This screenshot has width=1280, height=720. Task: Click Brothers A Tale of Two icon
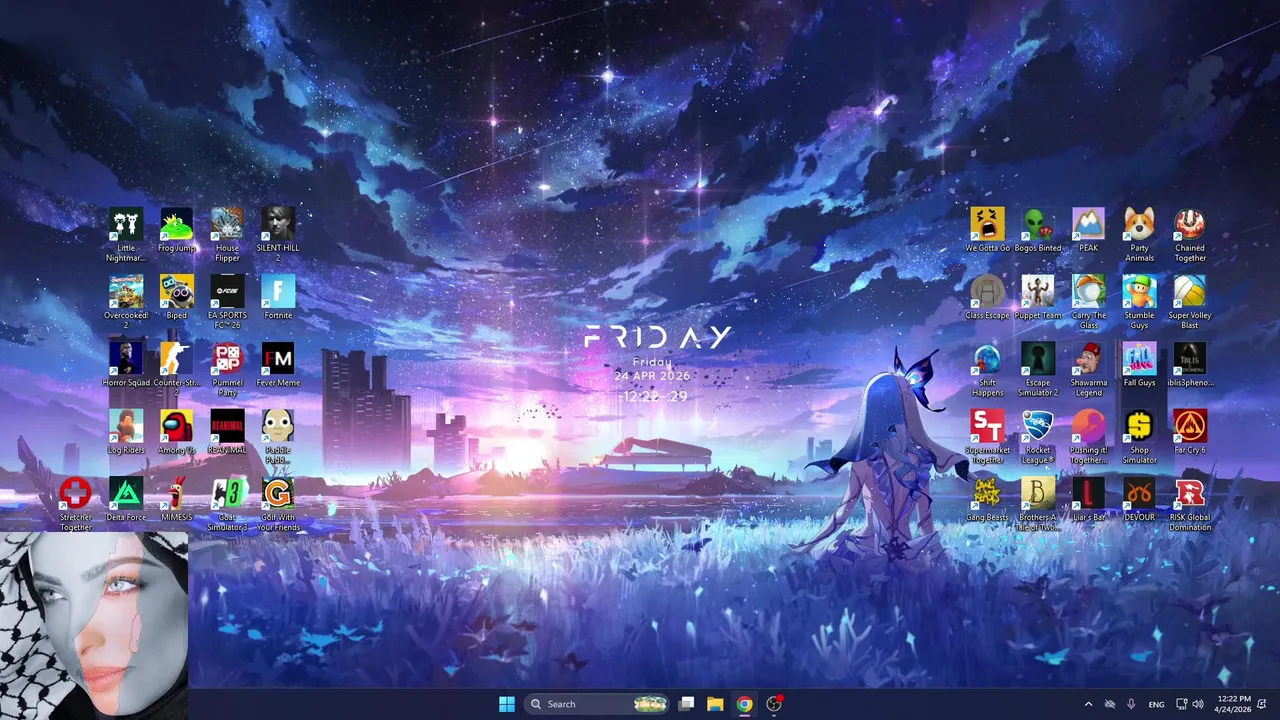click(1038, 502)
